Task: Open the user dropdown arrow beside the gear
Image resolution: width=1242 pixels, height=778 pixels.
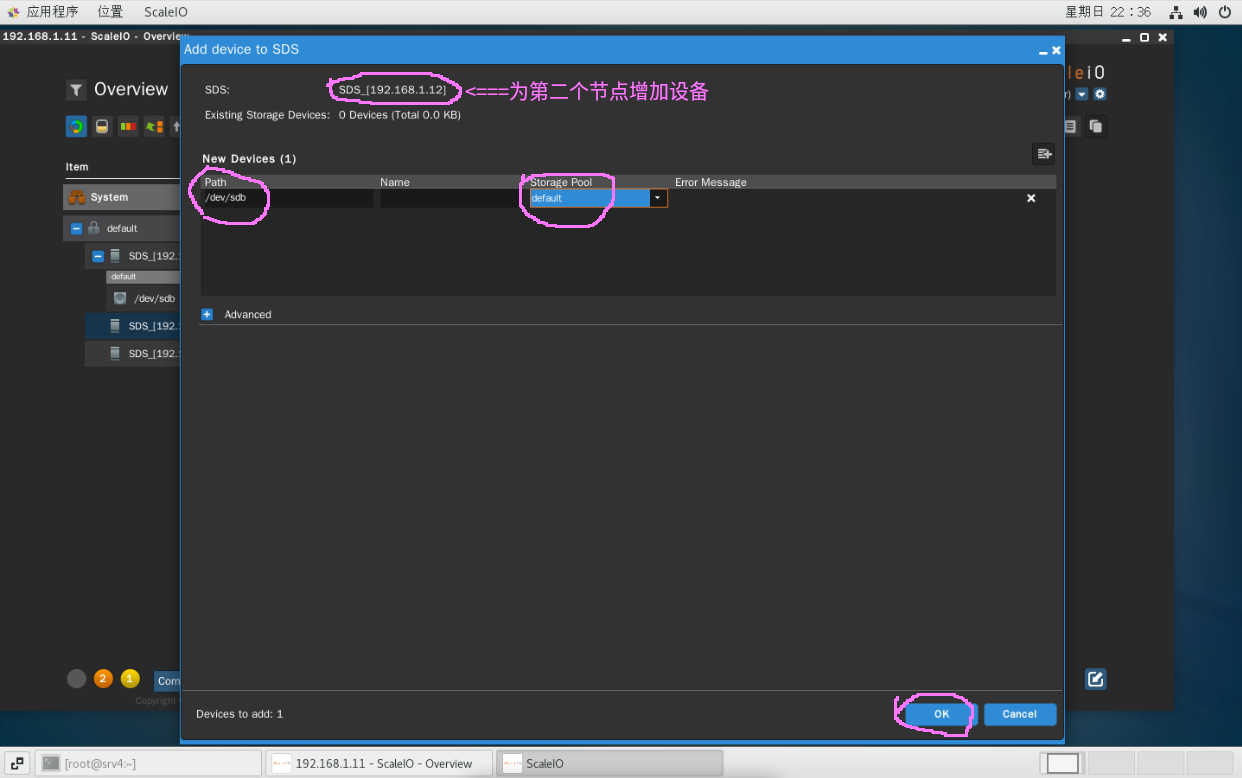Action: [1082, 94]
